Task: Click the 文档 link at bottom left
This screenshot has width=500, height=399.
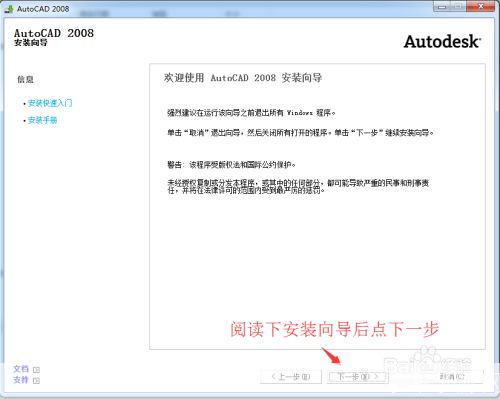Action: (21, 369)
